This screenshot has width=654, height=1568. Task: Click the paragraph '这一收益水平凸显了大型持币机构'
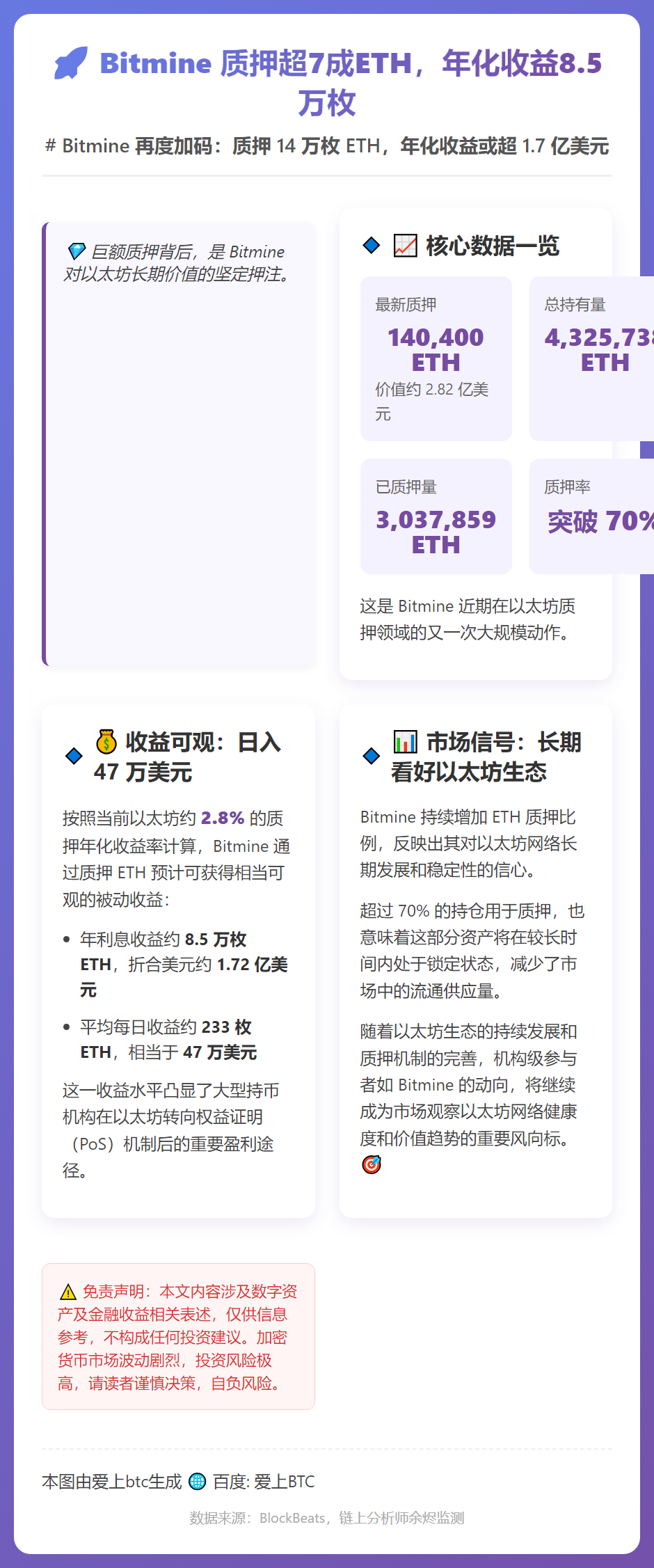(171, 1130)
